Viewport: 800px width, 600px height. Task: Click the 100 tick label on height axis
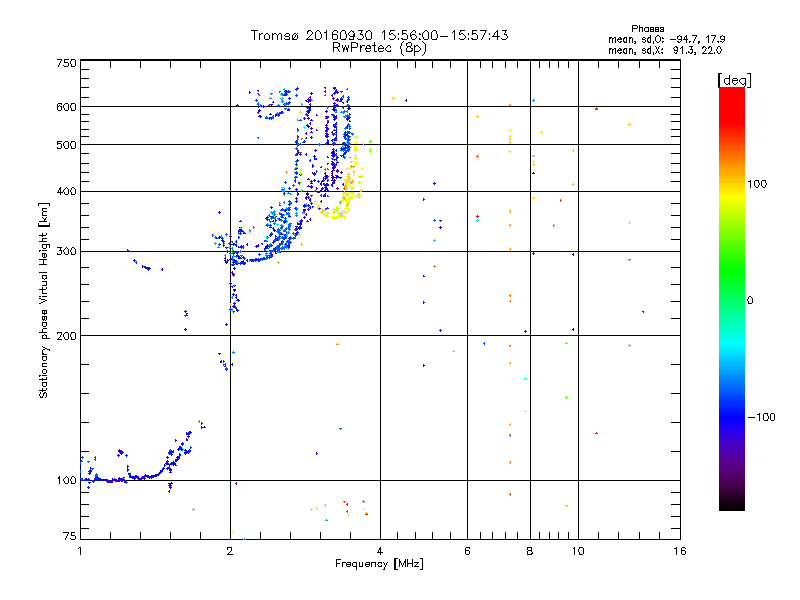[x=66, y=480]
